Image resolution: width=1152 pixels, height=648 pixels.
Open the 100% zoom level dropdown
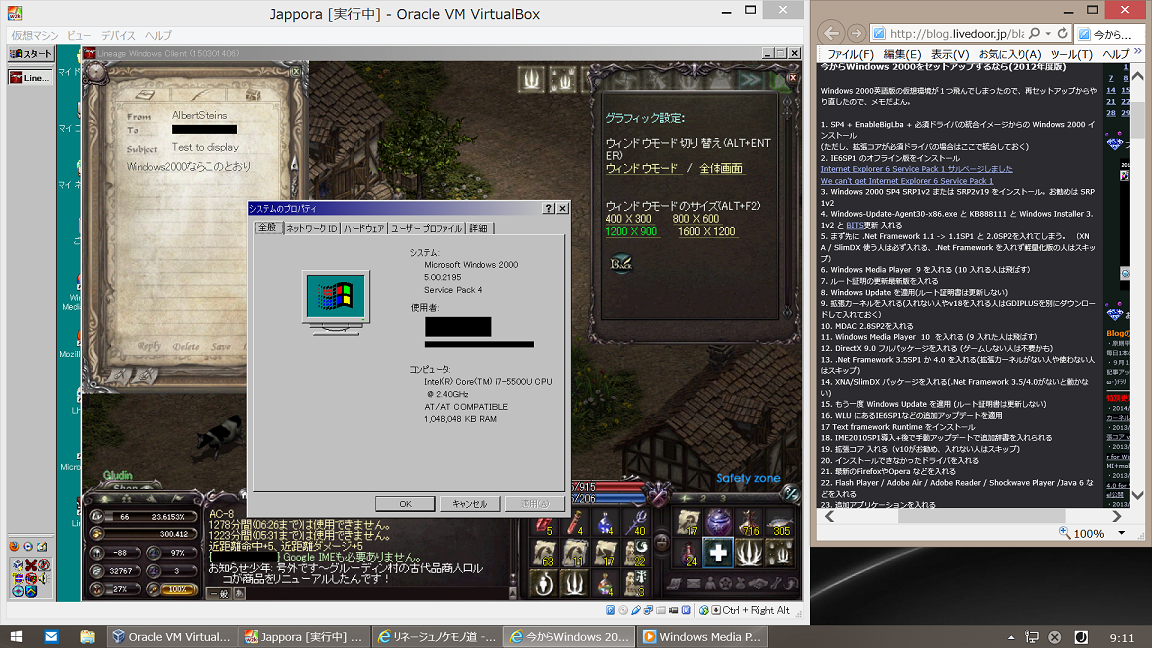1122,533
